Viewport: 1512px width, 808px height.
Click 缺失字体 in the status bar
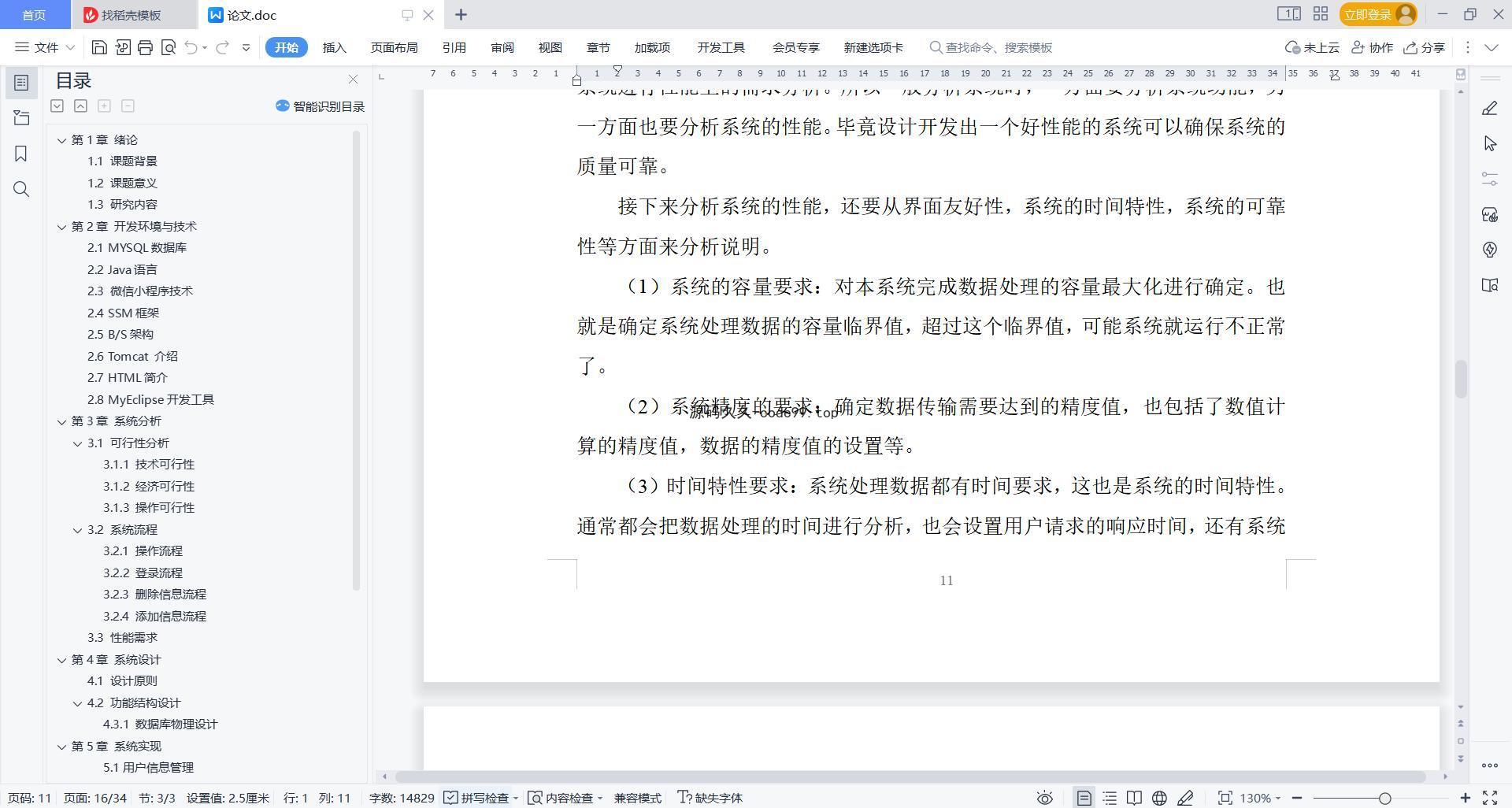(710, 798)
